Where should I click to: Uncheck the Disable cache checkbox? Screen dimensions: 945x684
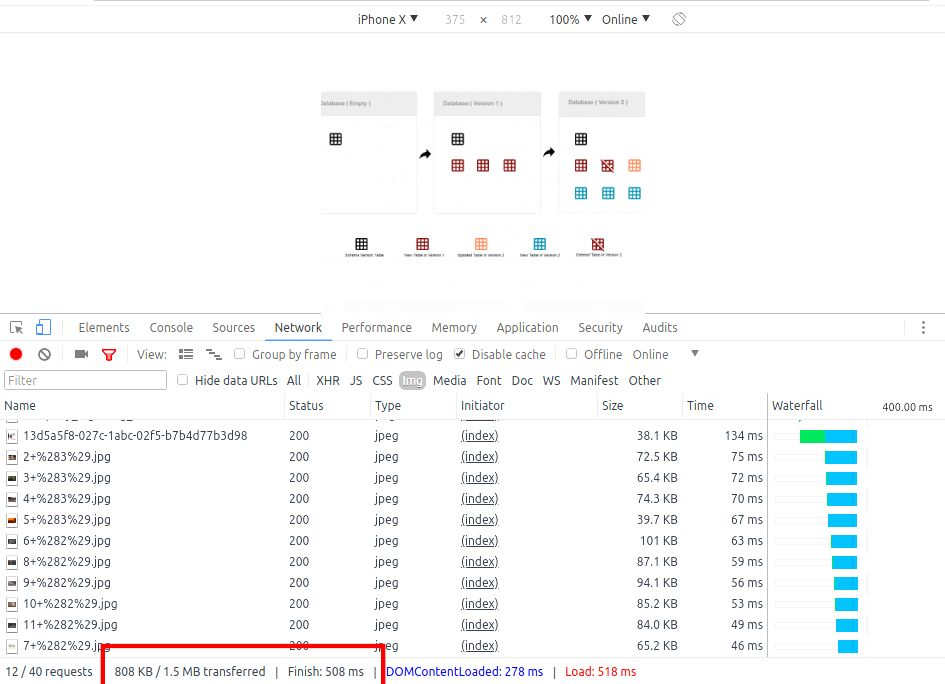coord(459,354)
